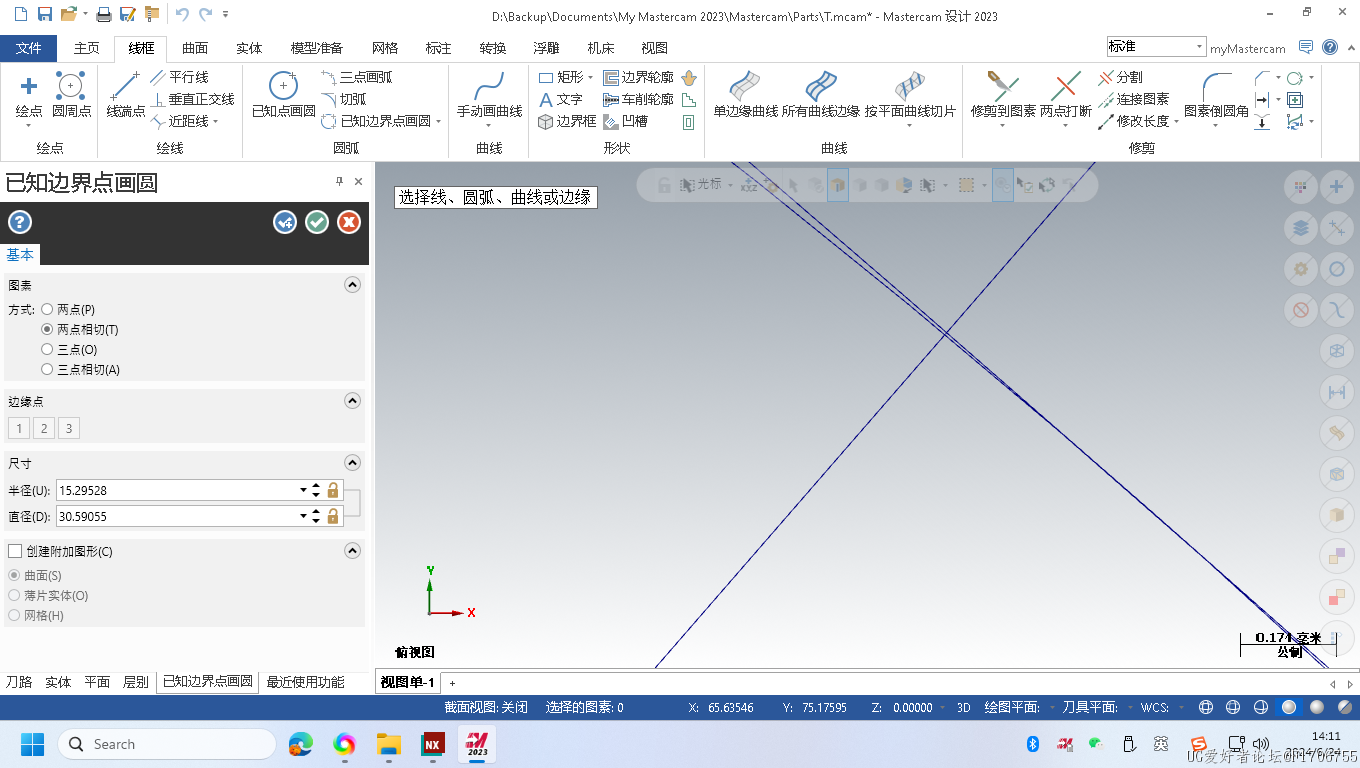
Task: Select the 三点相切(A) radio option
Action: 47,370
